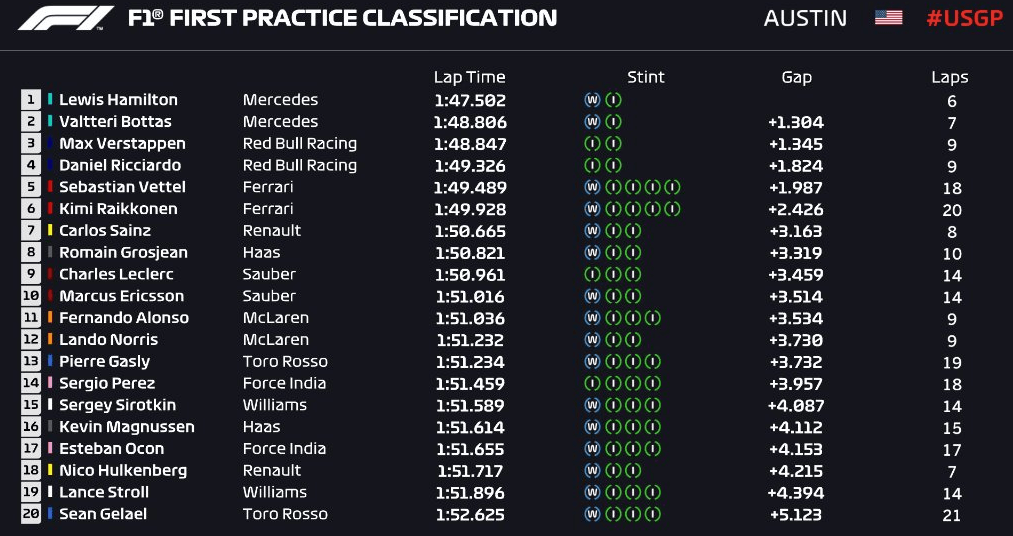This screenshot has width=1013, height=536.
Task: Click the Laps column header
Action: (949, 77)
